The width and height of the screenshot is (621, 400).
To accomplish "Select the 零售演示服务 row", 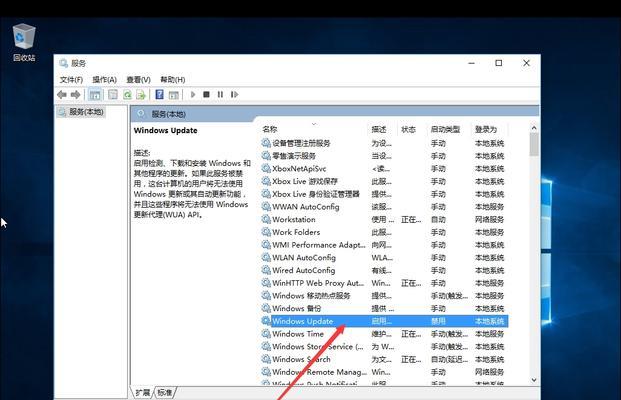I will pyautogui.click(x=384, y=156).
